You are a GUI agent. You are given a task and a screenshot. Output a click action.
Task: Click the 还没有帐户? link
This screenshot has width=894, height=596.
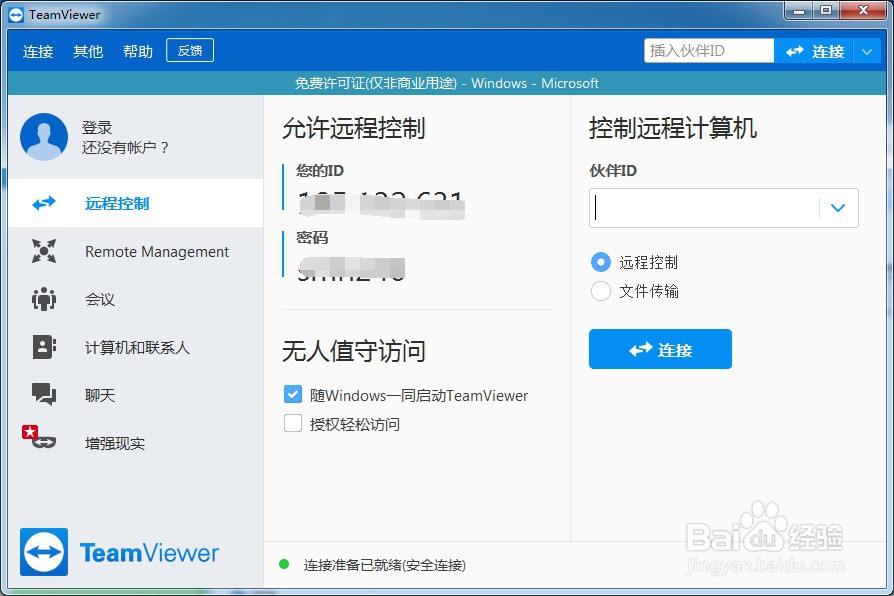pos(125,148)
